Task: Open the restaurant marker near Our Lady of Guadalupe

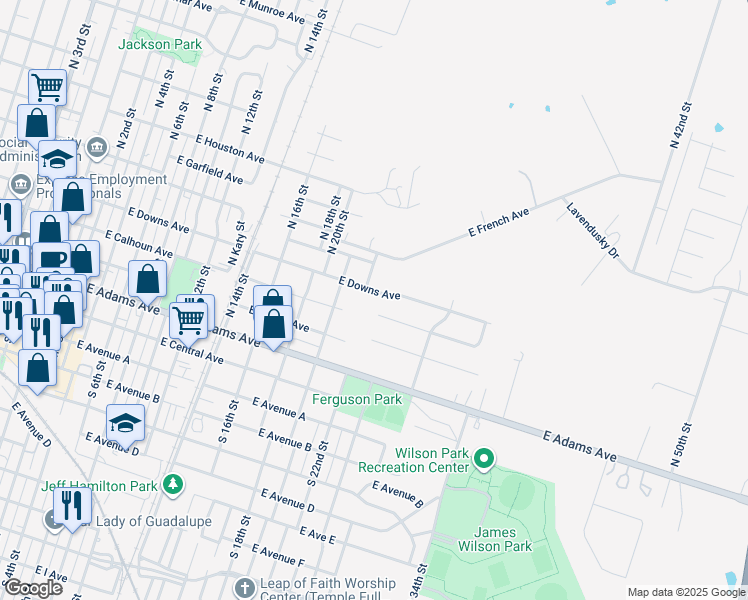Action: tap(70, 504)
